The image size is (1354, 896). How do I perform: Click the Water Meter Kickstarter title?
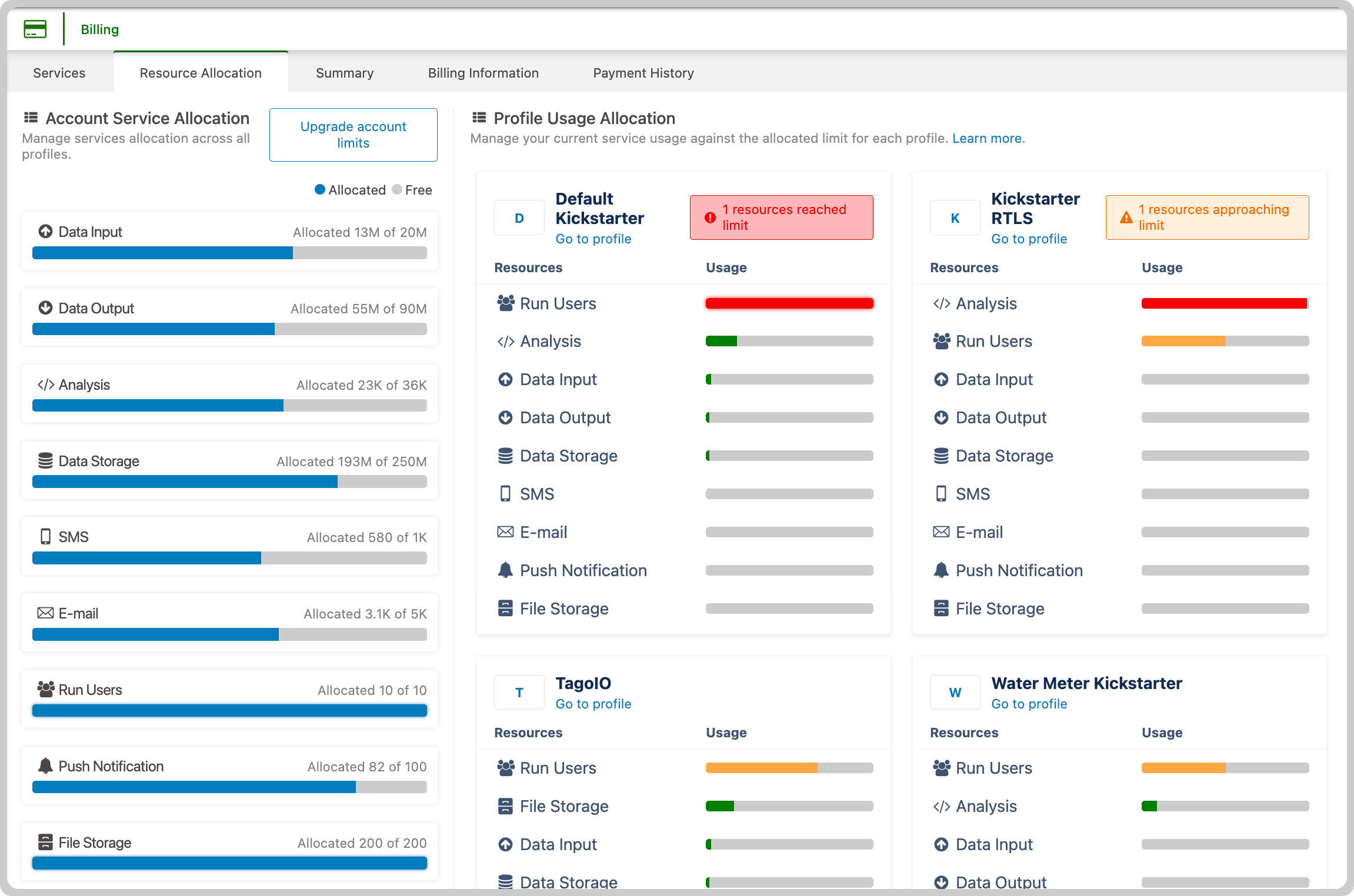point(1087,683)
